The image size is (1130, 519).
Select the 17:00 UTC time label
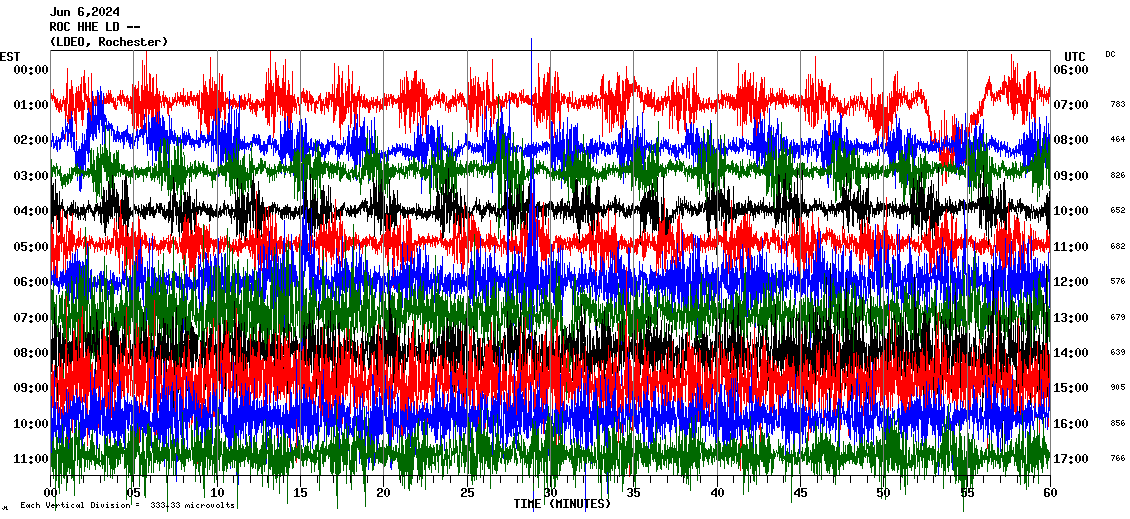click(1070, 459)
